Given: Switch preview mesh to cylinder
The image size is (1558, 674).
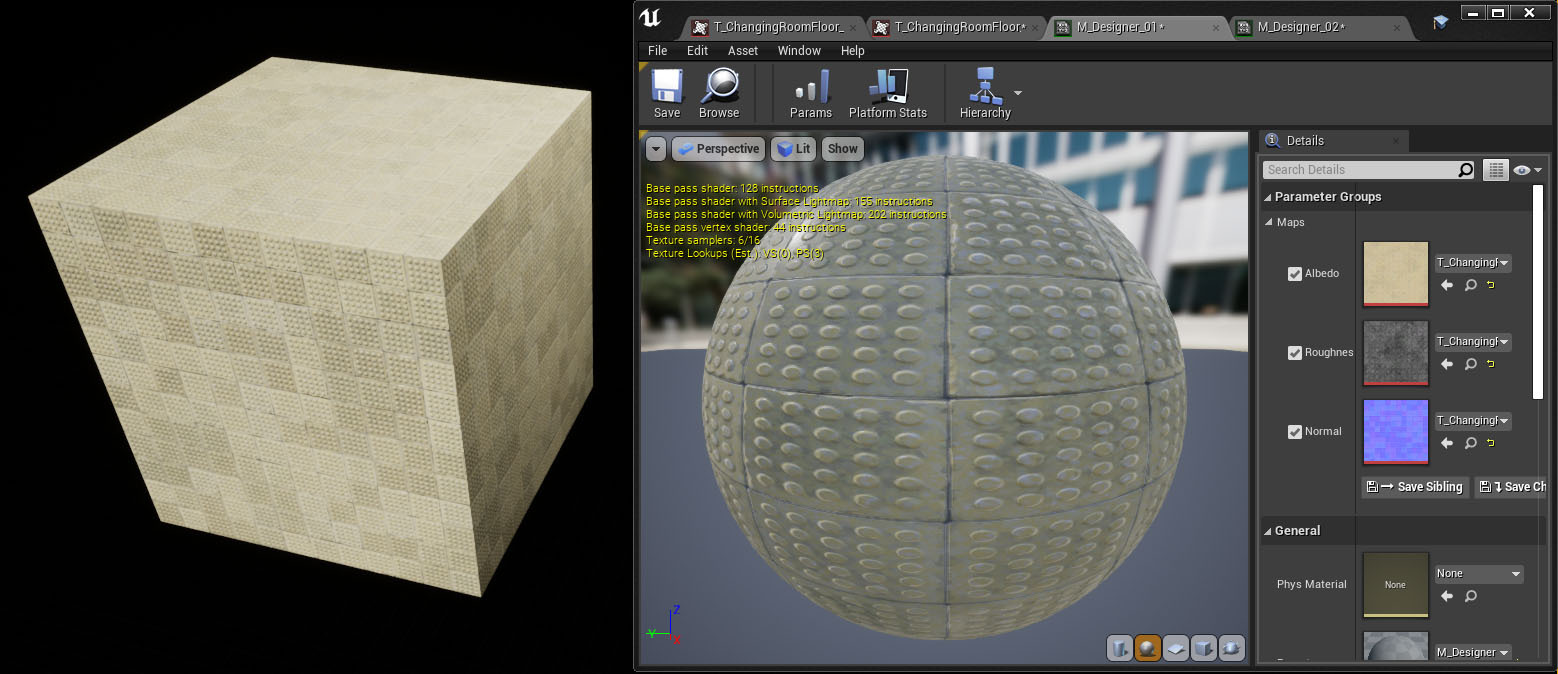Looking at the screenshot, I should tap(1120, 648).
